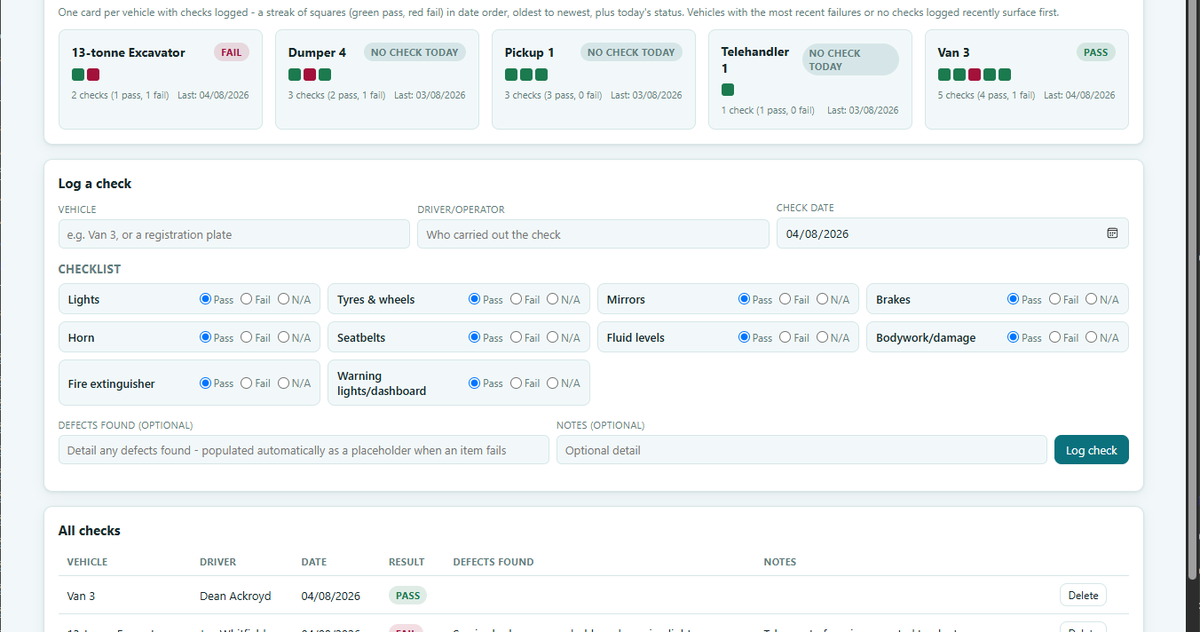Select Fail for Seatbelts

click(516, 337)
